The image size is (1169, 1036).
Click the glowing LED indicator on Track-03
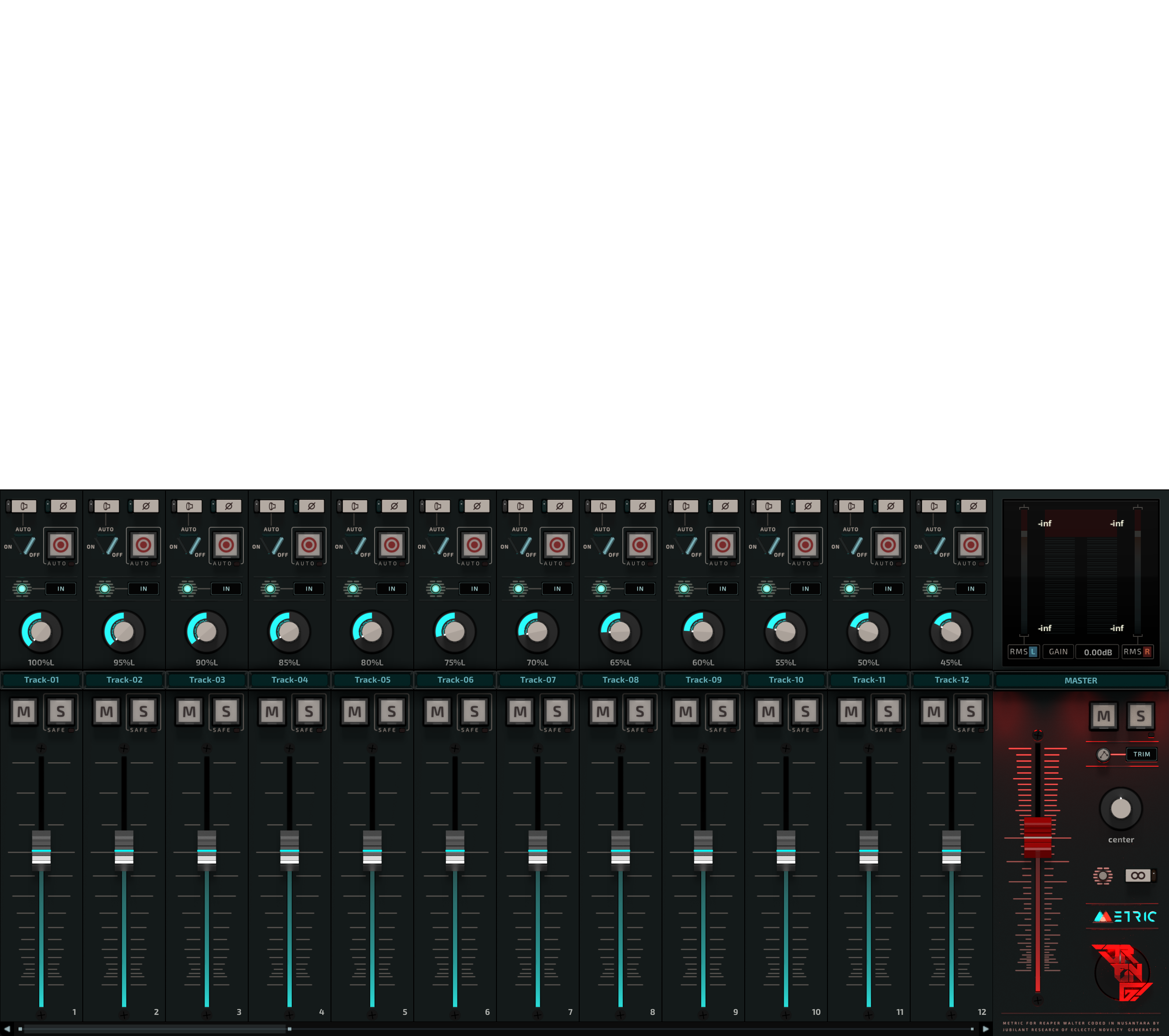(x=187, y=589)
